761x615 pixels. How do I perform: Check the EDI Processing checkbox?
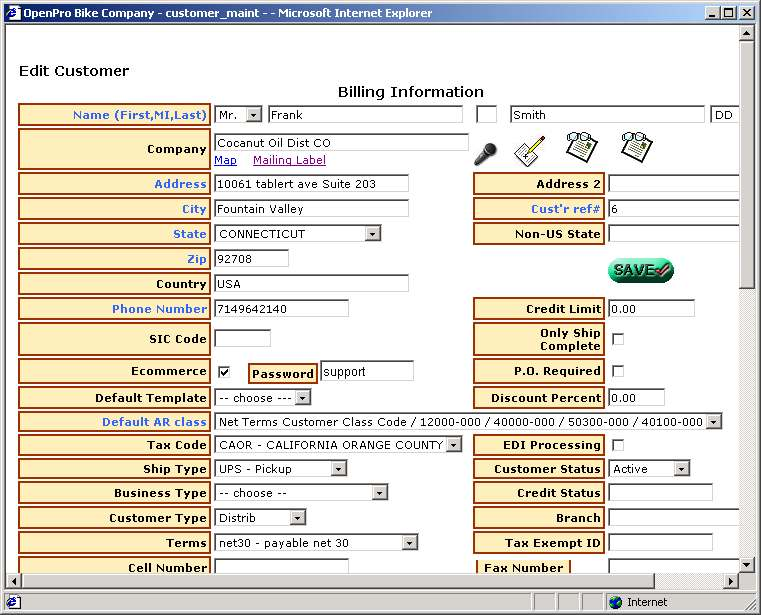coord(618,445)
